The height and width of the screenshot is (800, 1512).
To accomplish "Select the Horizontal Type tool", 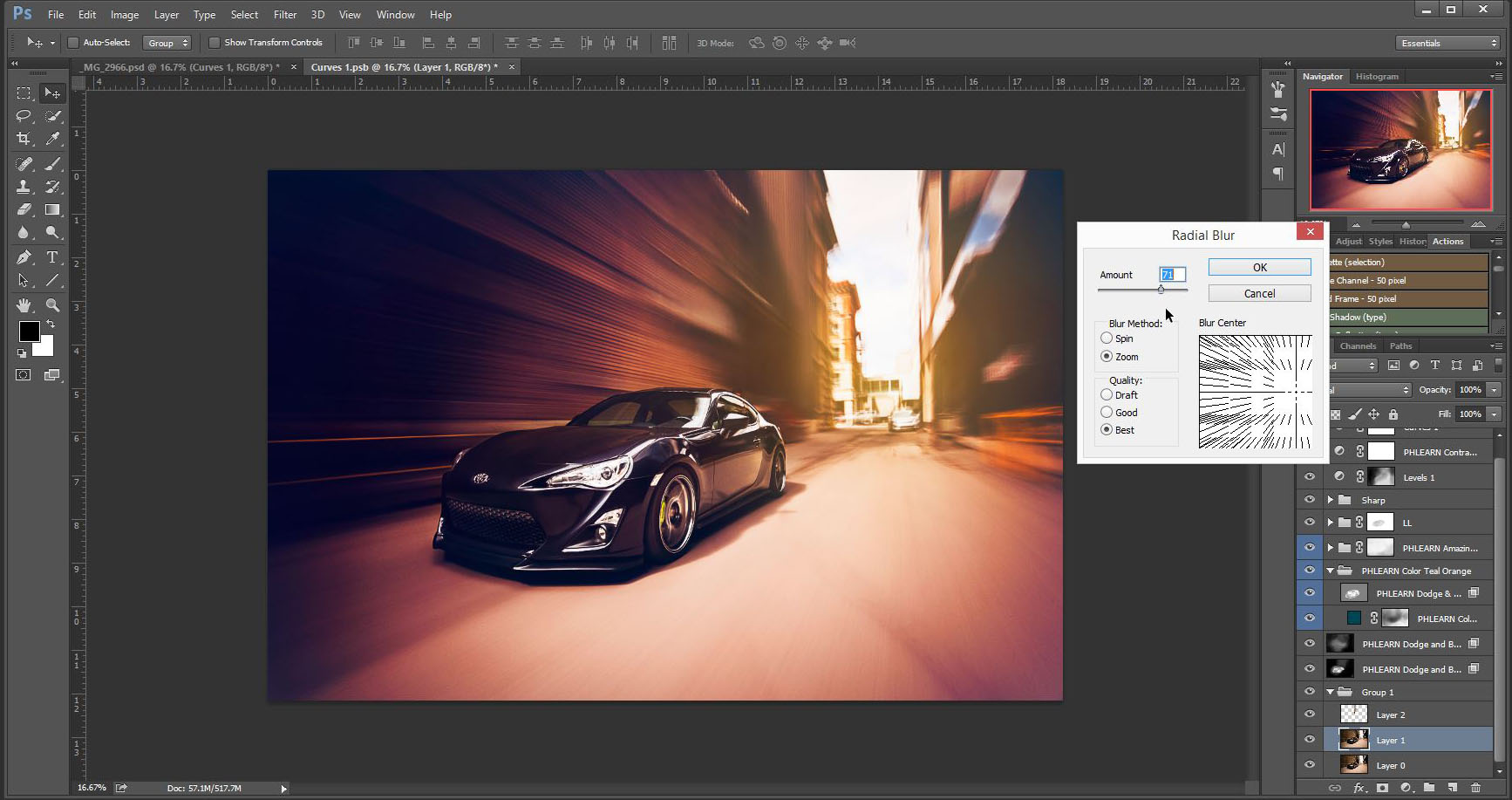I will coord(52,257).
